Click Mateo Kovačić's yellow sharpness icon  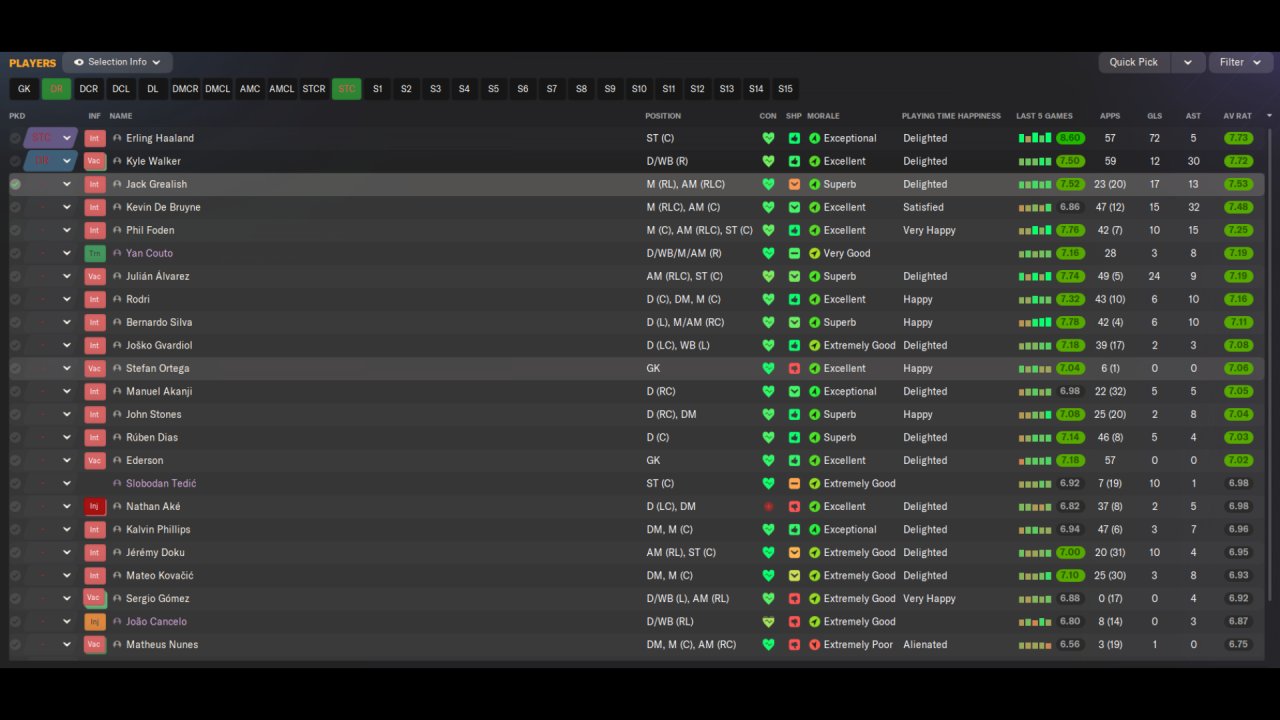click(x=794, y=575)
